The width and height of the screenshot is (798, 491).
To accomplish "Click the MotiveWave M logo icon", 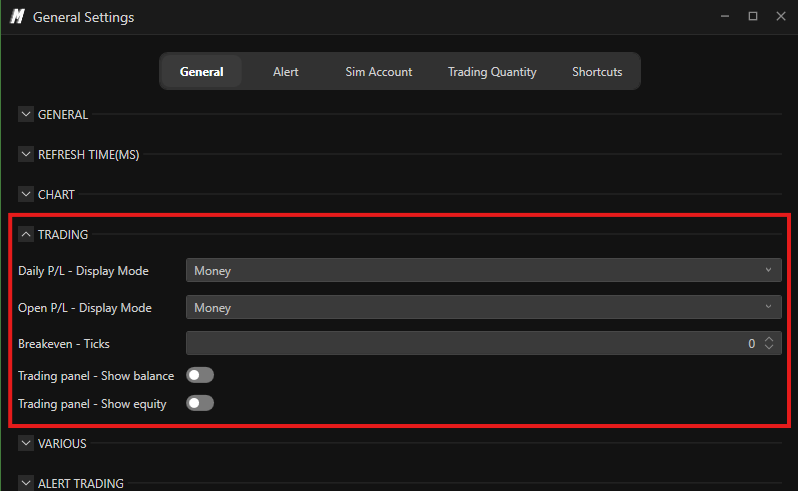I will point(17,17).
